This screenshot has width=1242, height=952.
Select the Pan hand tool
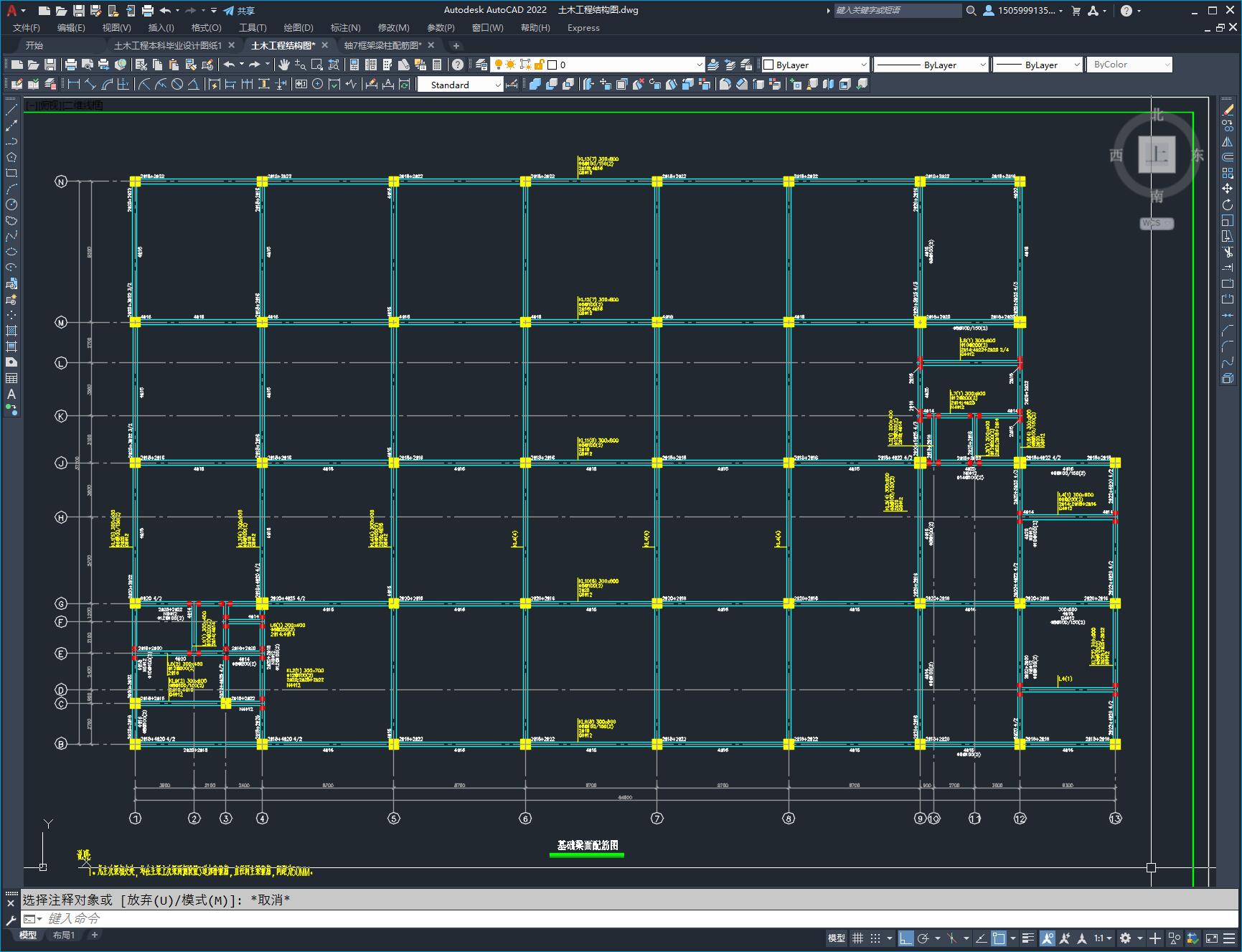coord(283,65)
